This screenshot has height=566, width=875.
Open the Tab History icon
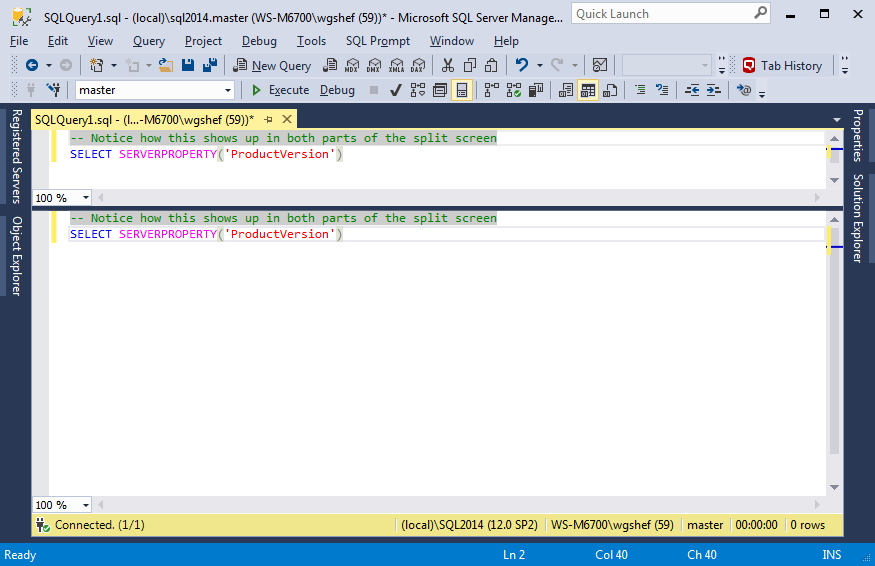pos(749,65)
